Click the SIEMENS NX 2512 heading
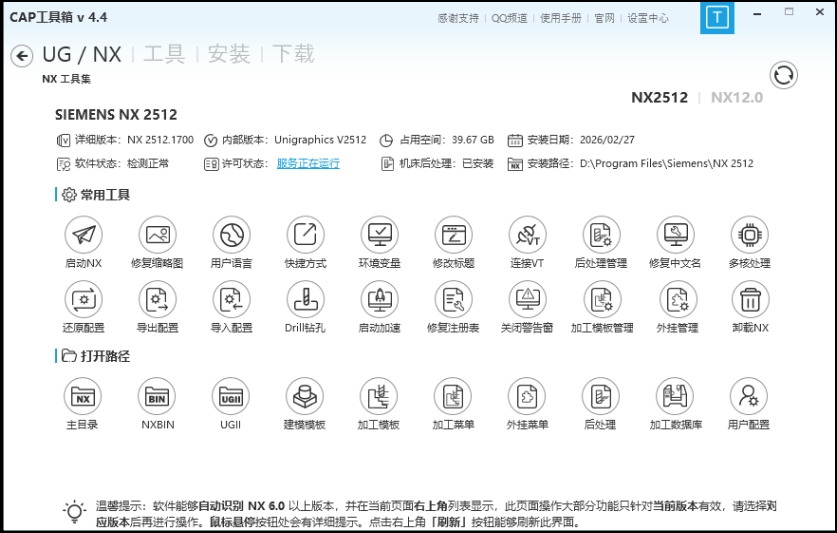 [116, 115]
